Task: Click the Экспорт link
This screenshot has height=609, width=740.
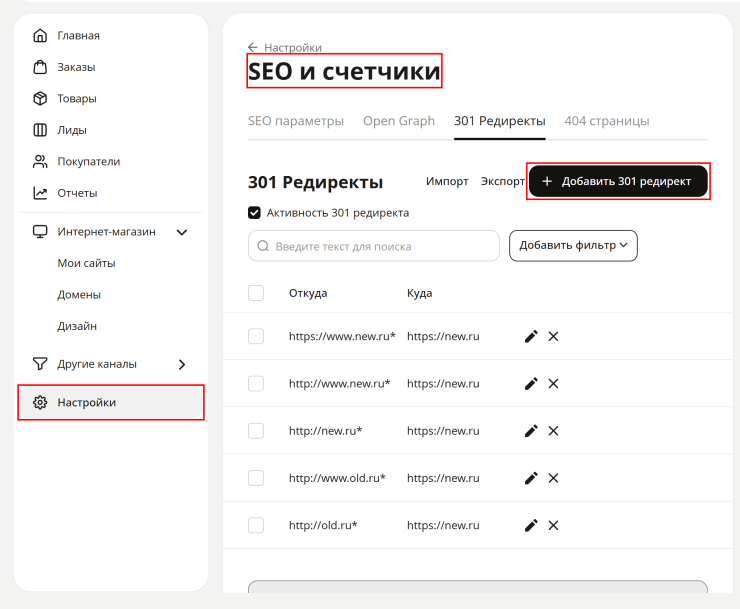Action: (503, 181)
